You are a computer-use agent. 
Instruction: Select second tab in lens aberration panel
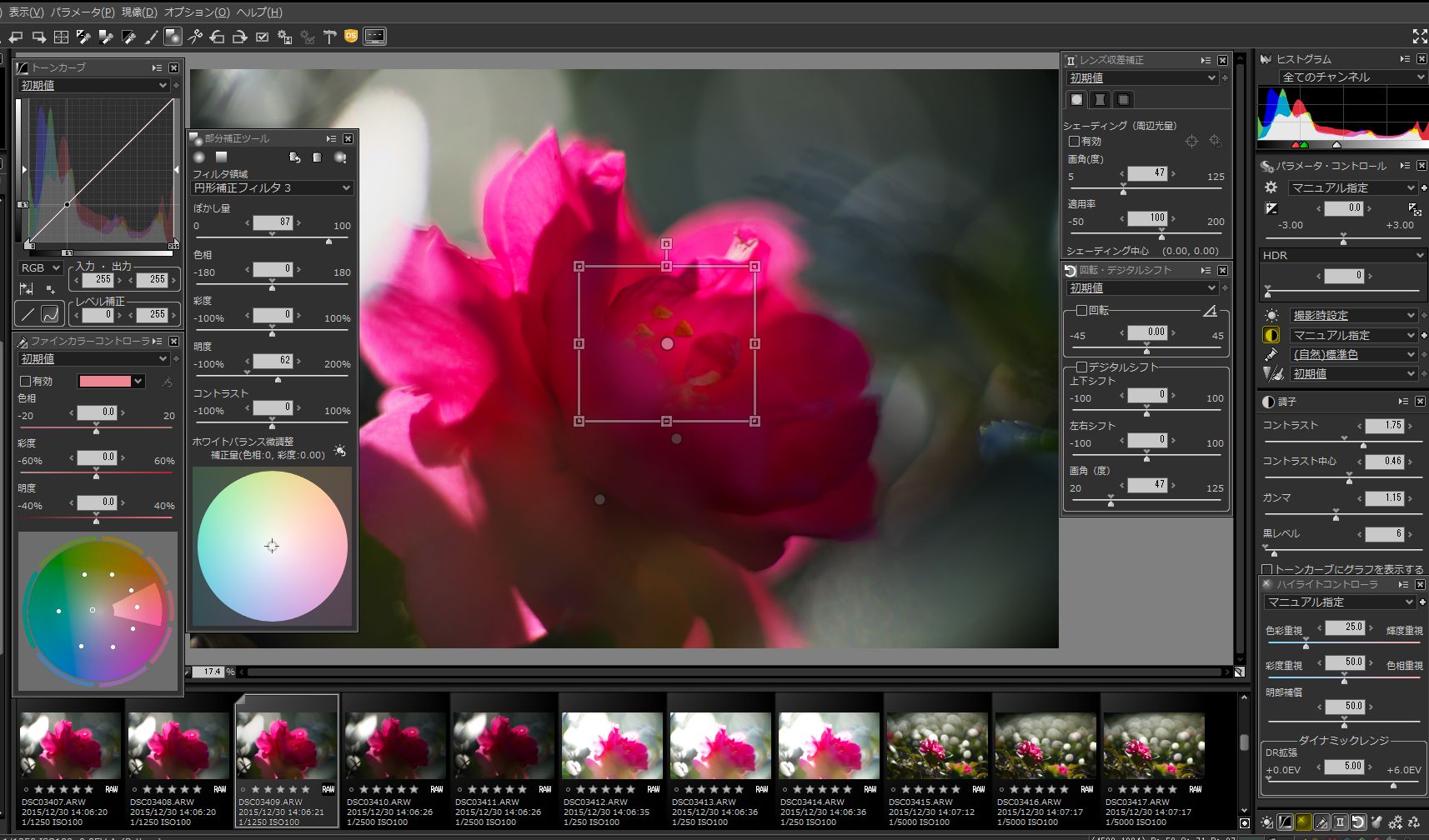pos(1100,100)
